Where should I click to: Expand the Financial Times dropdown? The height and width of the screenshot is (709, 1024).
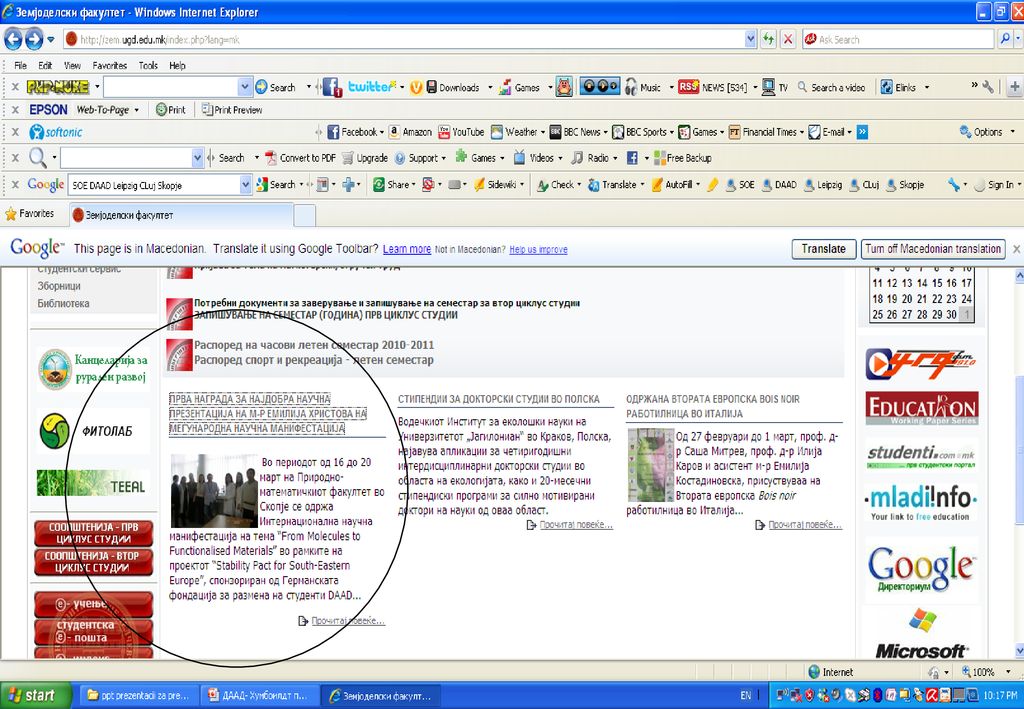click(x=801, y=133)
